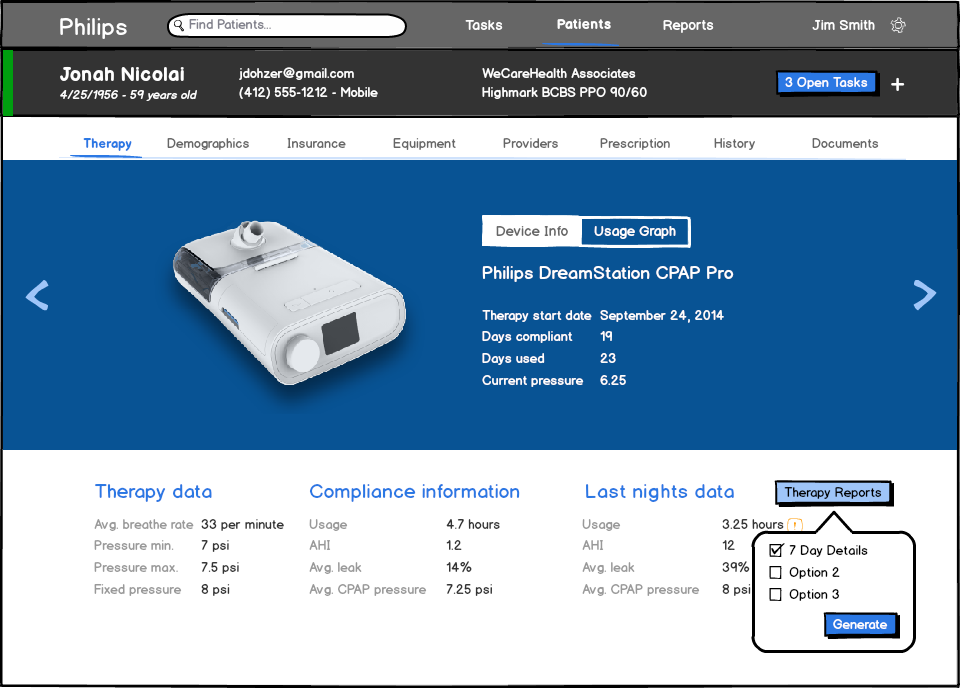Navigate left using the carousel arrow
Viewport: 960px width, 688px height.
[x=36, y=295]
